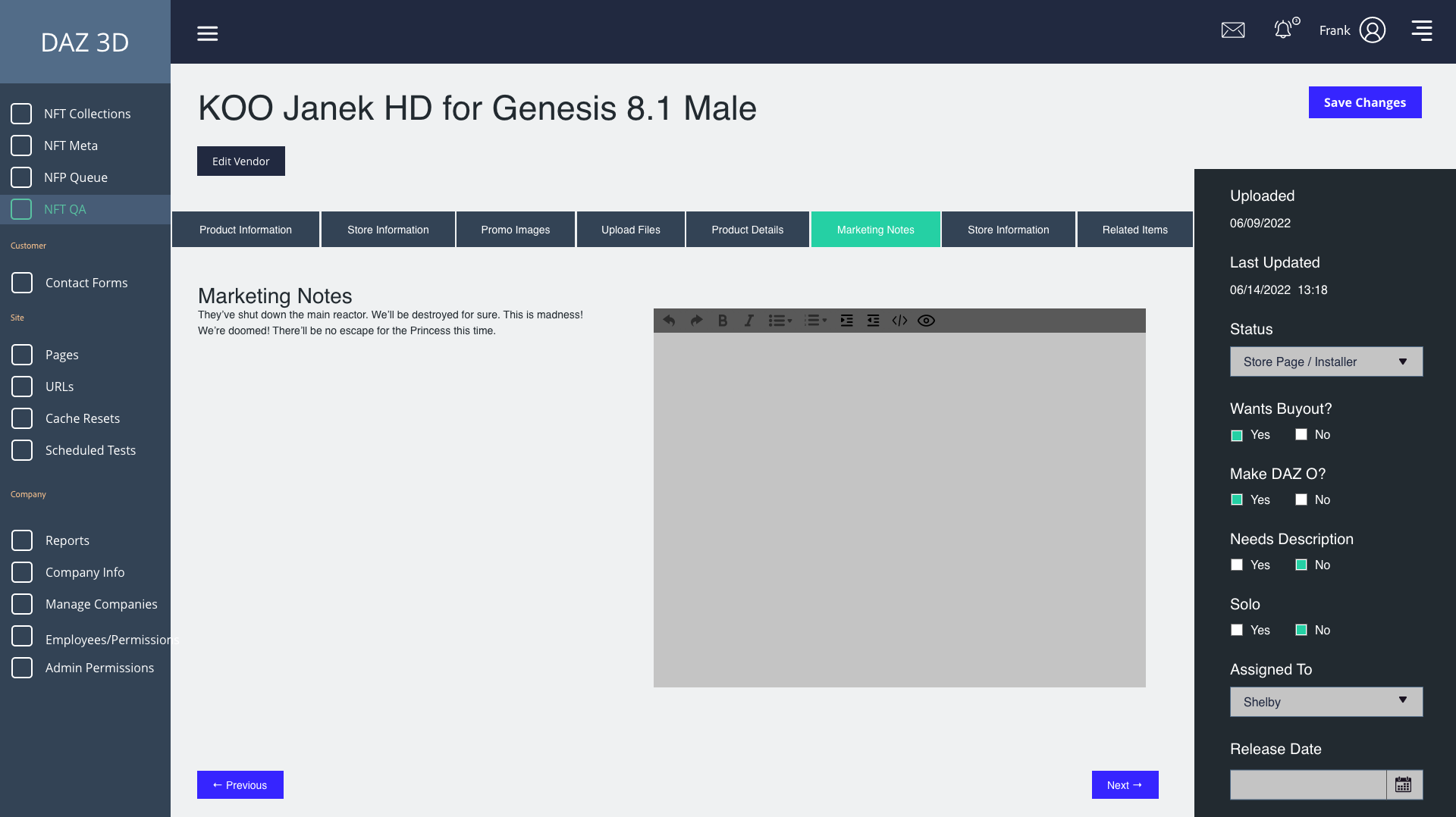This screenshot has width=1456, height=817.
Task: Redo edit in notes editor
Action: click(696, 321)
